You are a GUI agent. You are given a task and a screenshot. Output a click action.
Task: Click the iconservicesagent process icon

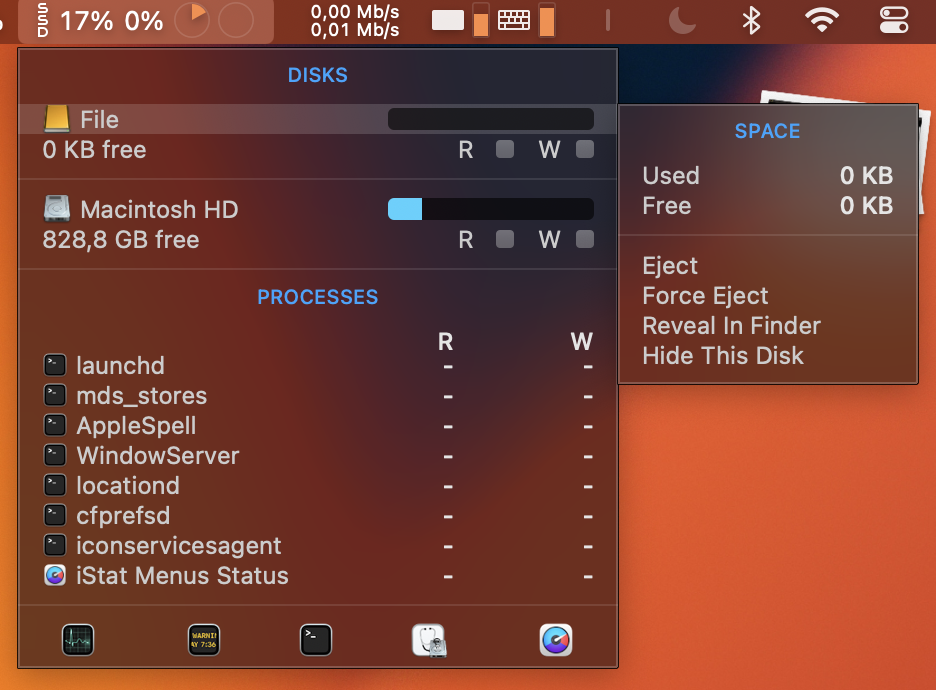click(x=55, y=546)
